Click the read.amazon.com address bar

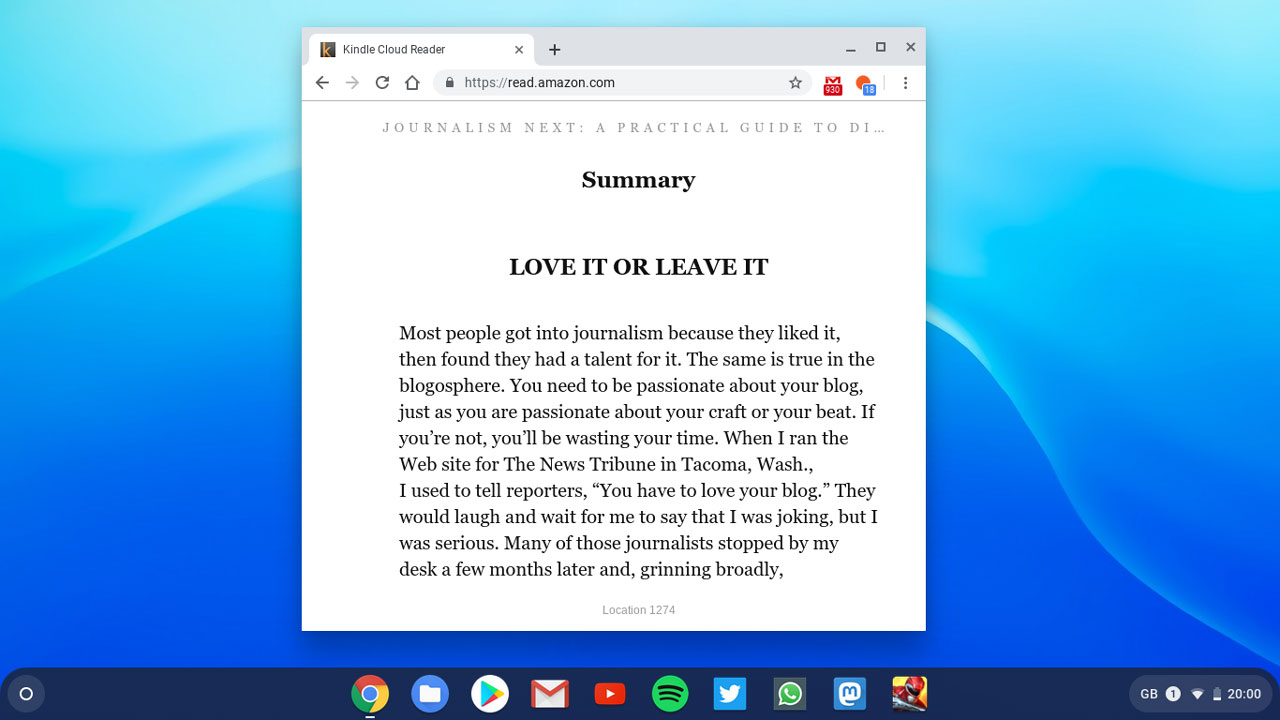pos(621,83)
